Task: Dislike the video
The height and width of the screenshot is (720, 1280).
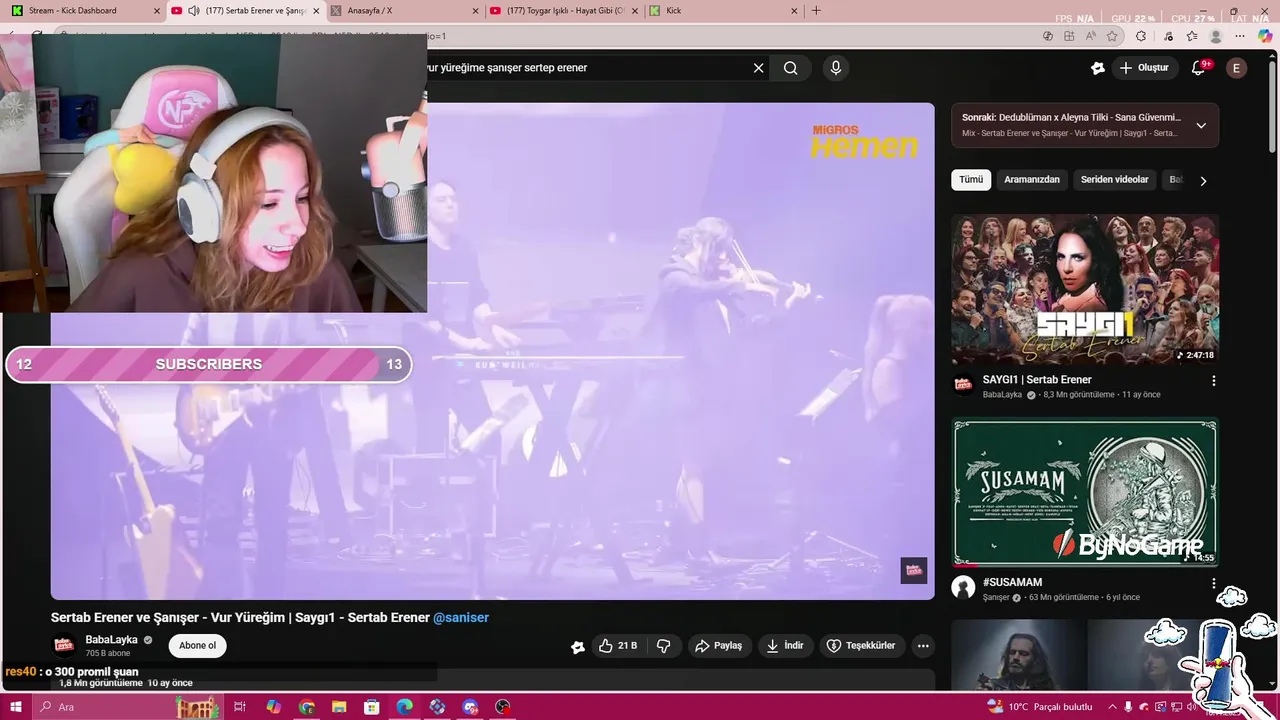Action: tap(663, 646)
